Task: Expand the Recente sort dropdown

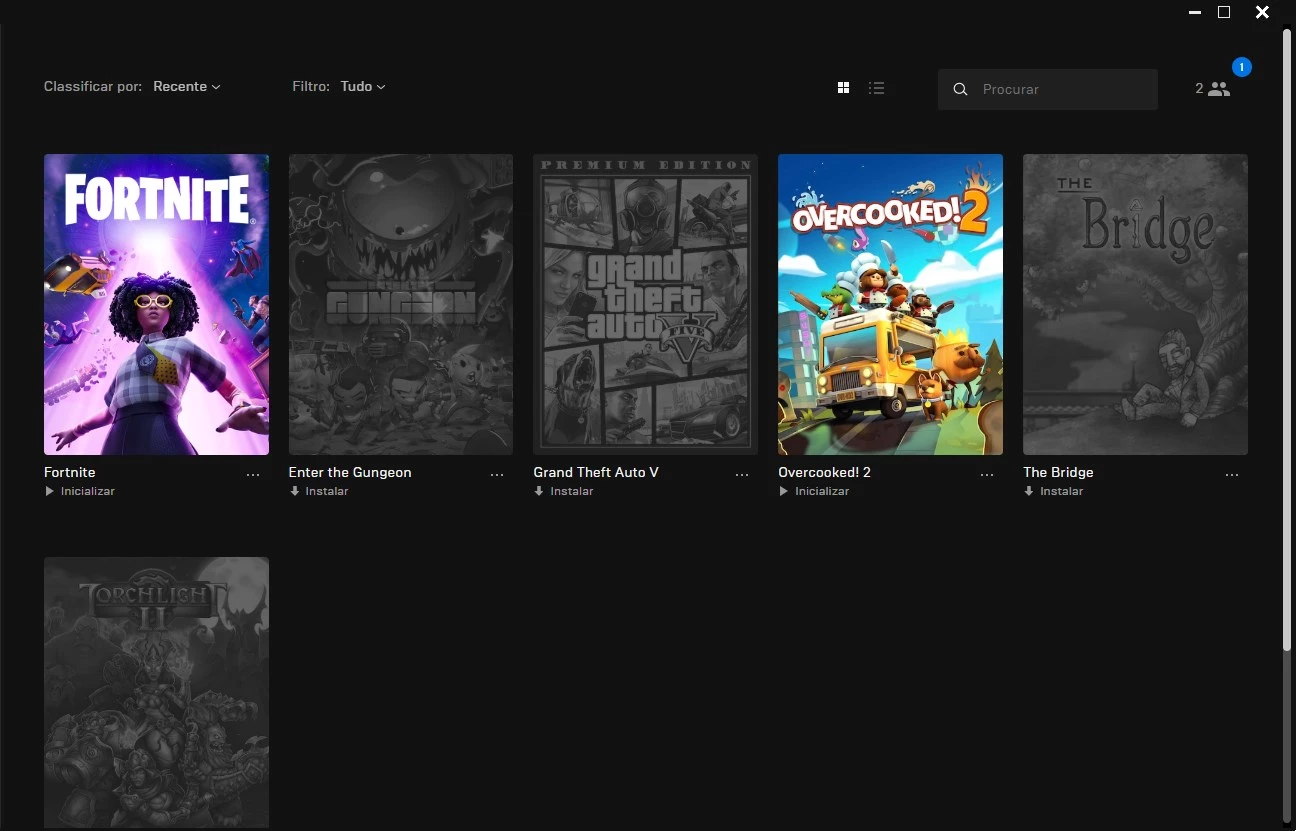Action: pyautogui.click(x=187, y=86)
